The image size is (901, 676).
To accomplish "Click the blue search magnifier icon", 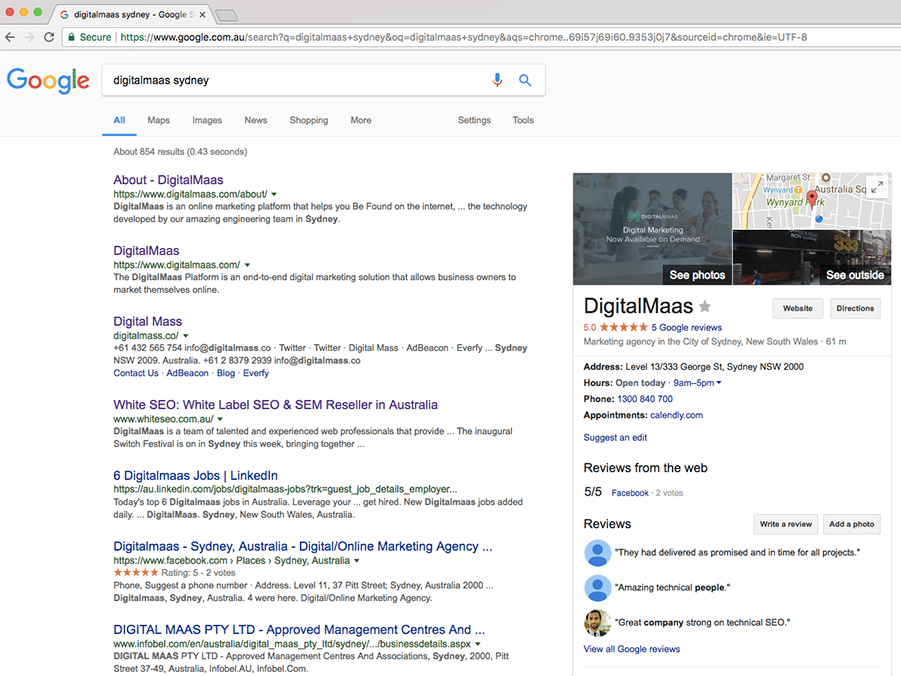I will pyautogui.click(x=525, y=80).
